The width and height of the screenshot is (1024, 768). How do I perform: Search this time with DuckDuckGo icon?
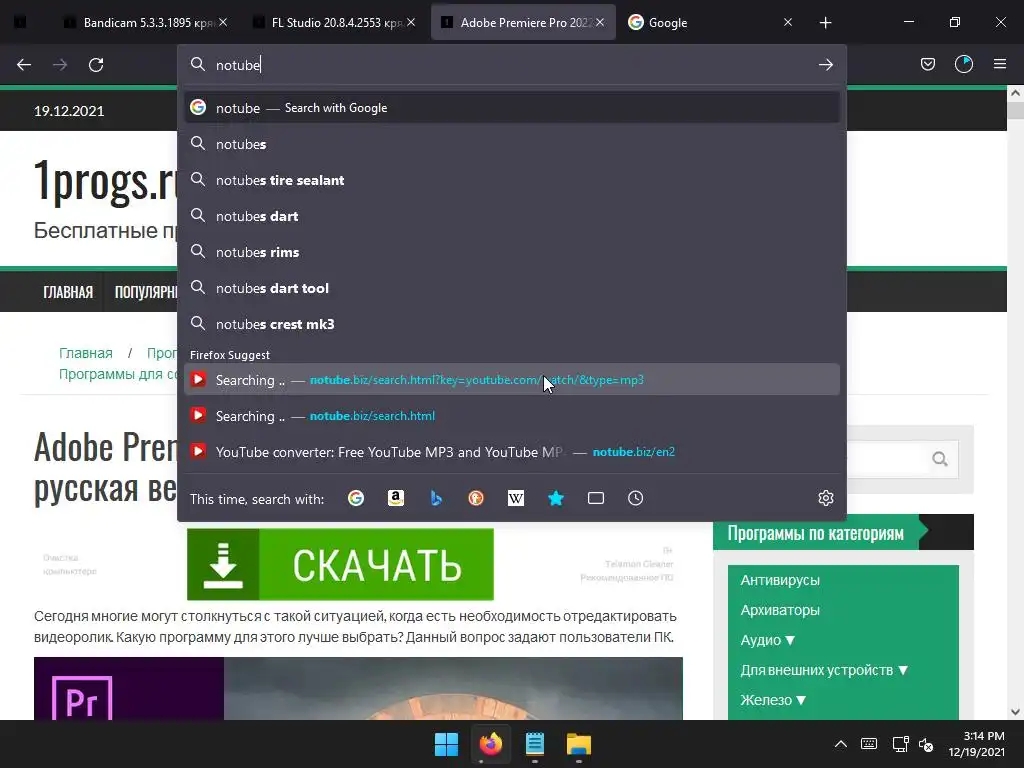pos(476,498)
